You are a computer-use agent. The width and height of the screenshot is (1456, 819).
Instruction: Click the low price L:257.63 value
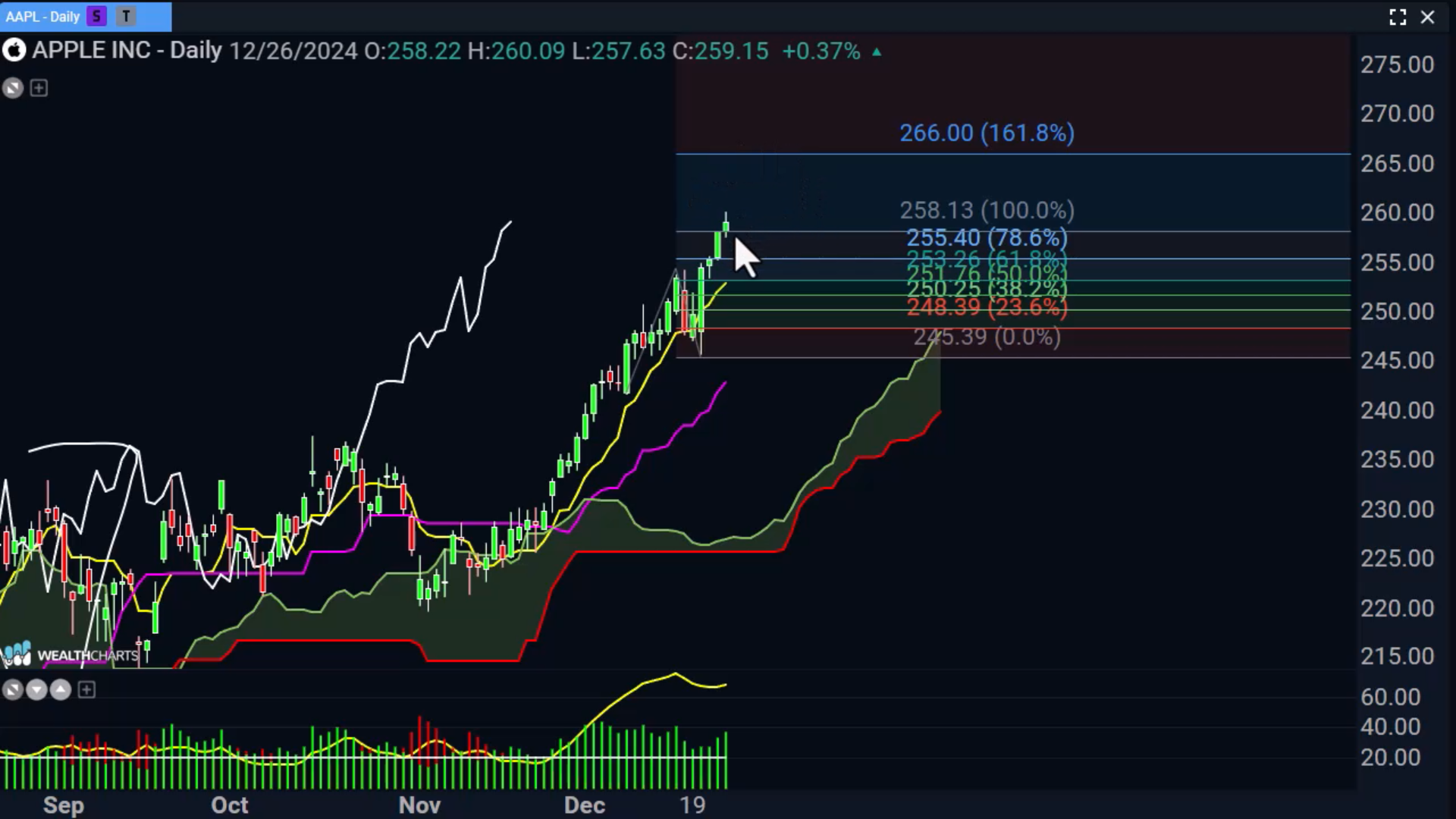coord(618,52)
